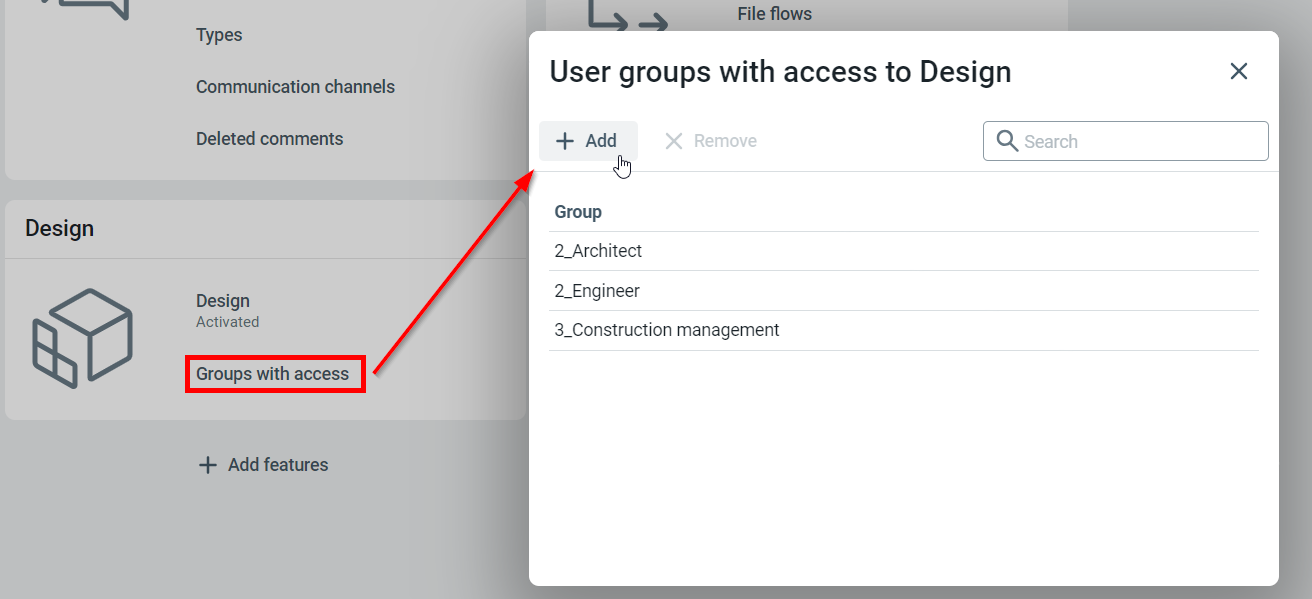Close the user groups dialog
The height and width of the screenshot is (599, 1312).
pyautogui.click(x=1239, y=71)
